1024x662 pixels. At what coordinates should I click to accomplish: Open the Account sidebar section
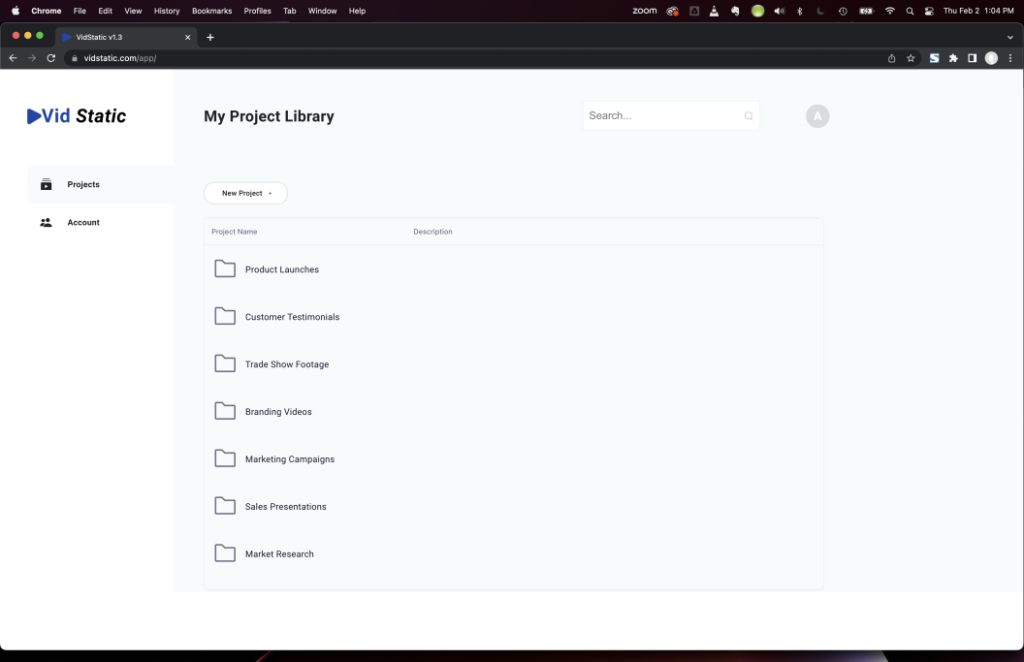coord(83,223)
